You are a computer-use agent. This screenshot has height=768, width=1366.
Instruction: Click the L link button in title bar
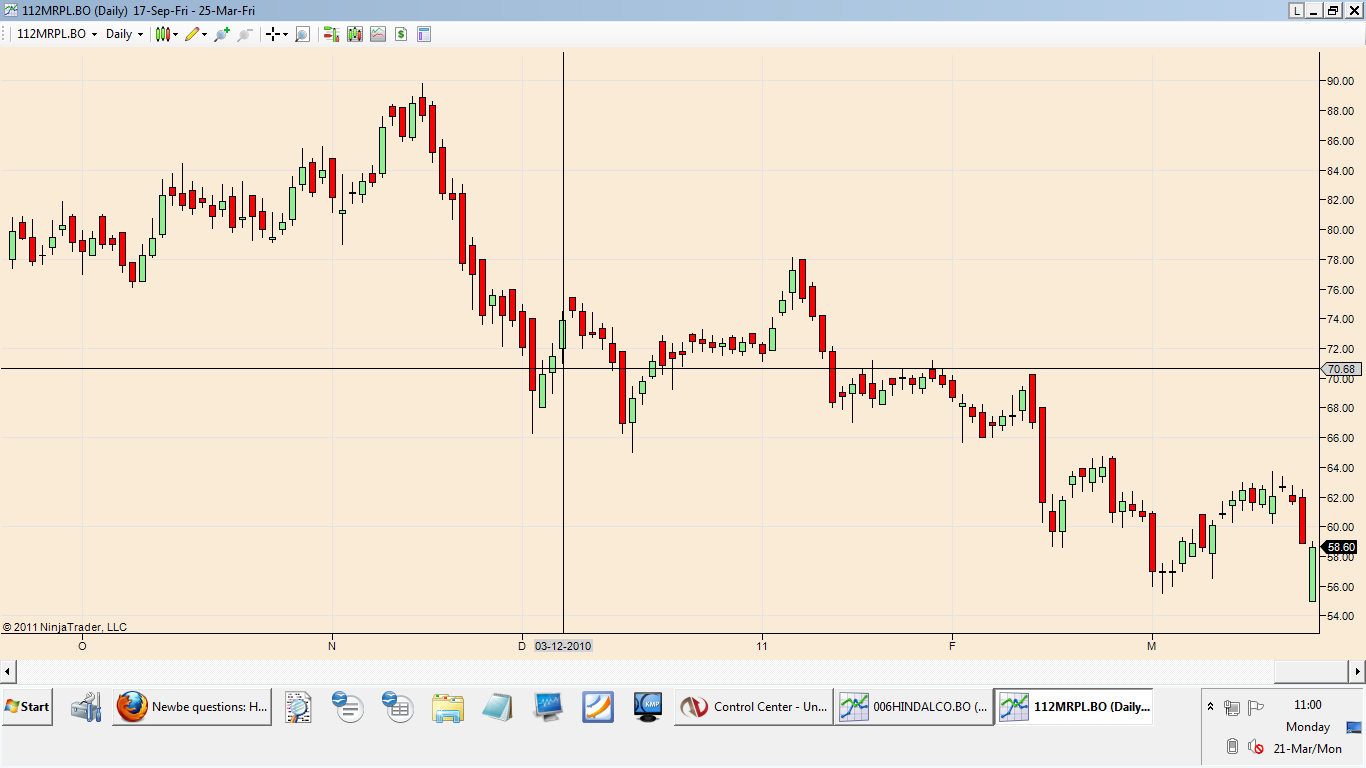(x=1297, y=10)
